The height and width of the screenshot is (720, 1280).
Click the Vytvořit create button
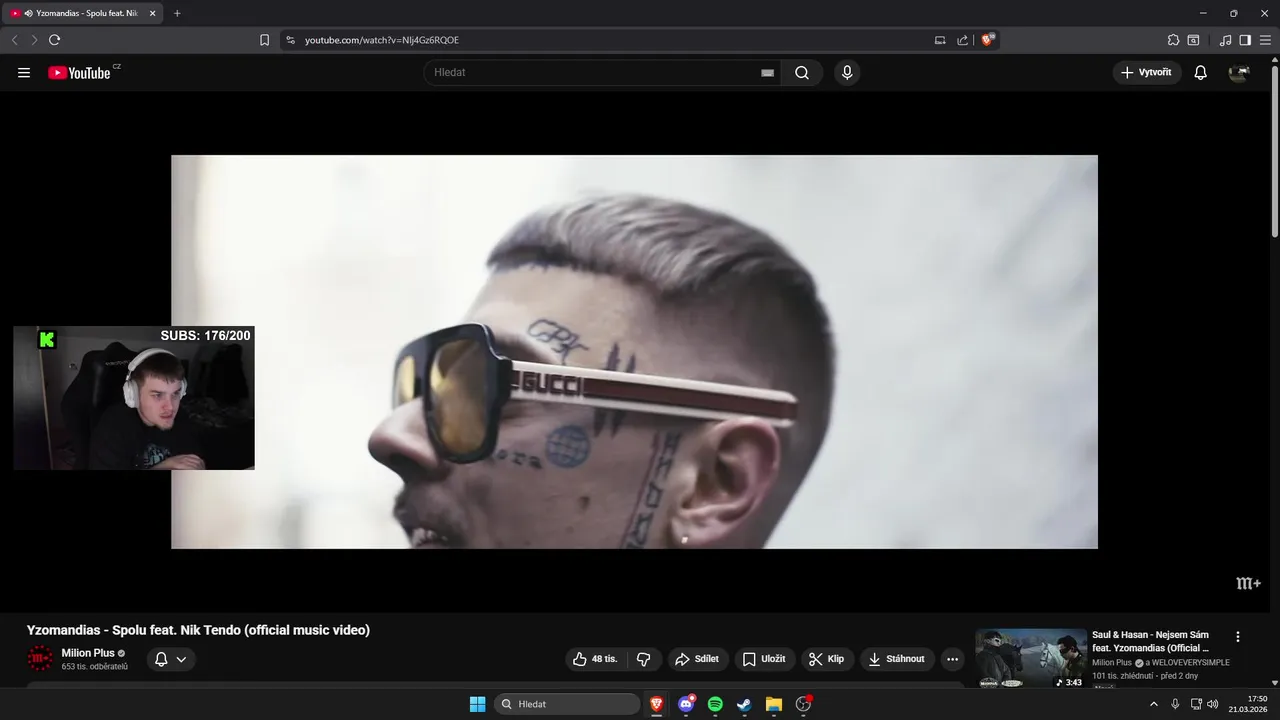point(1147,73)
